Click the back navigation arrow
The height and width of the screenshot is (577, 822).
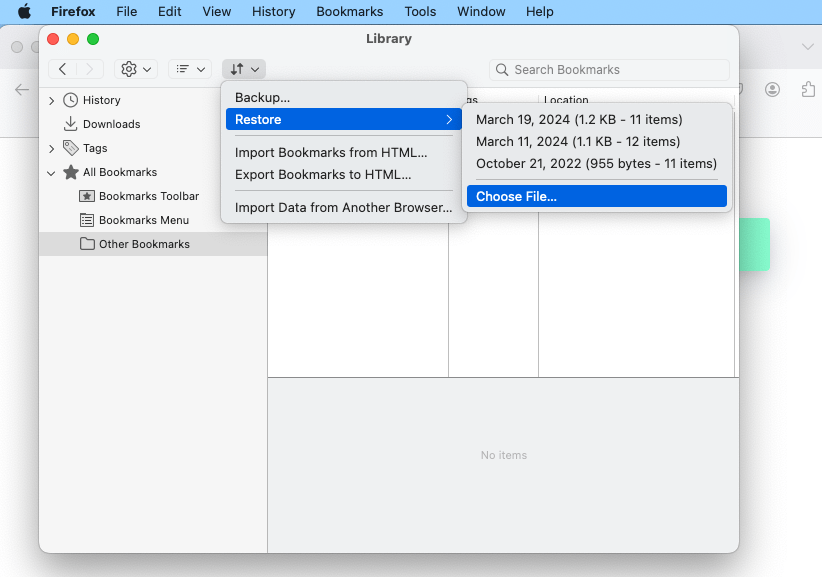pos(62,69)
